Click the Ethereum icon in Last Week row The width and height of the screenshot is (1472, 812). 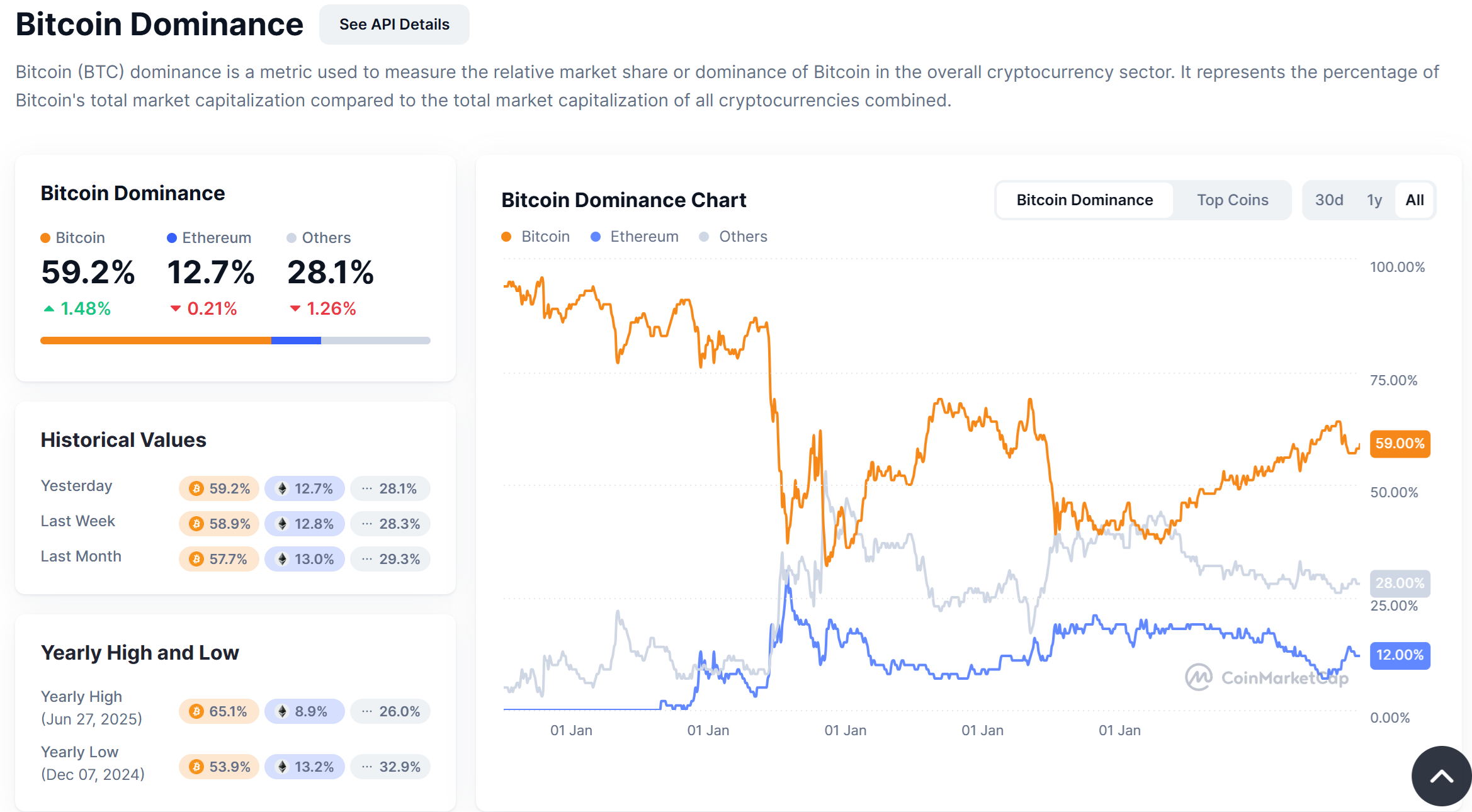283,524
